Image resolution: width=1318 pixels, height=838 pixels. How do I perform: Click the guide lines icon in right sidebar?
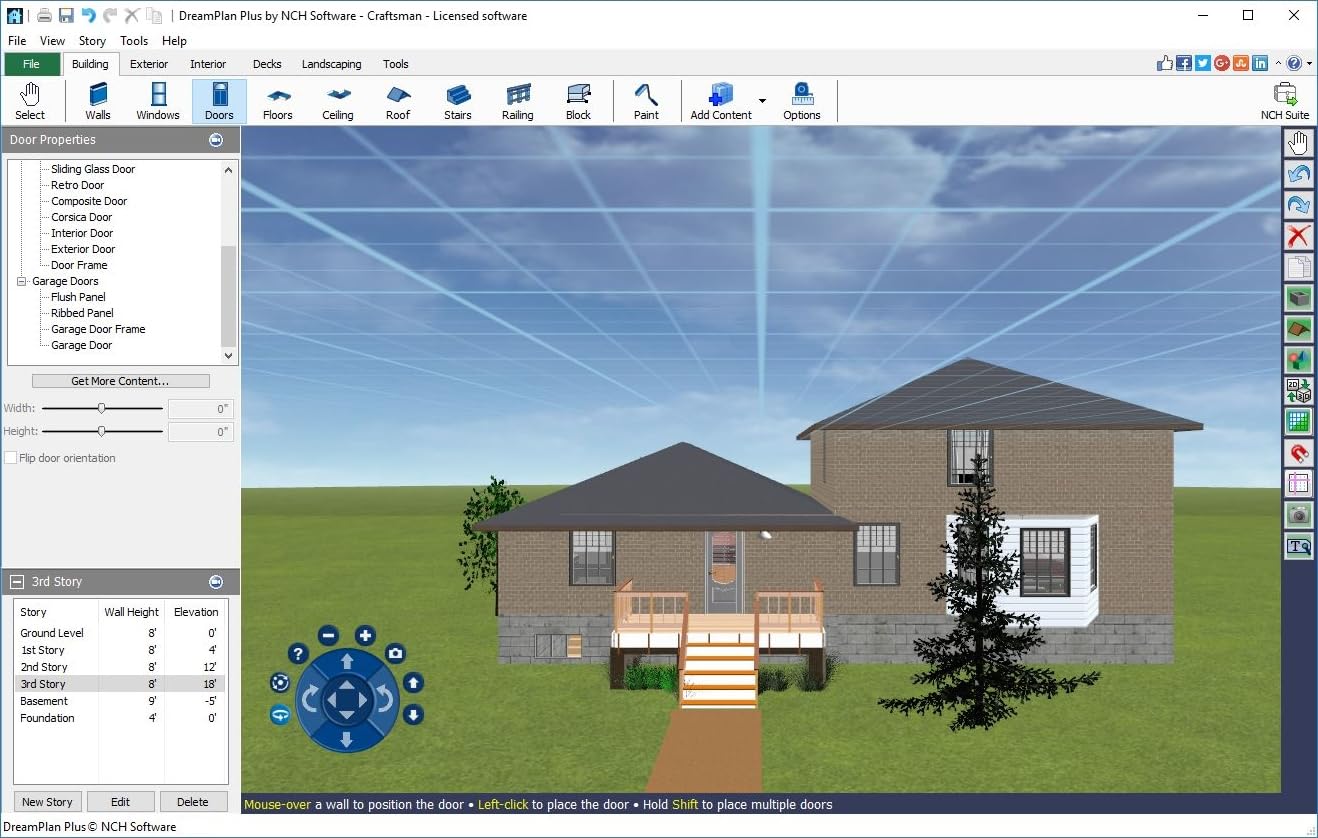[x=1298, y=484]
